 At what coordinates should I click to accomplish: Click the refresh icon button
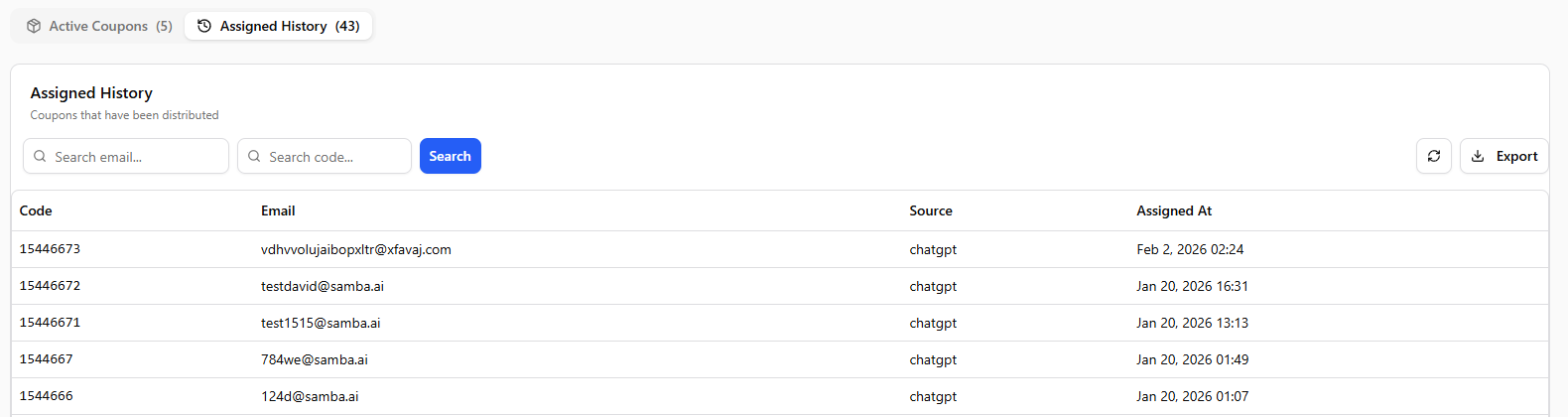point(1434,156)
